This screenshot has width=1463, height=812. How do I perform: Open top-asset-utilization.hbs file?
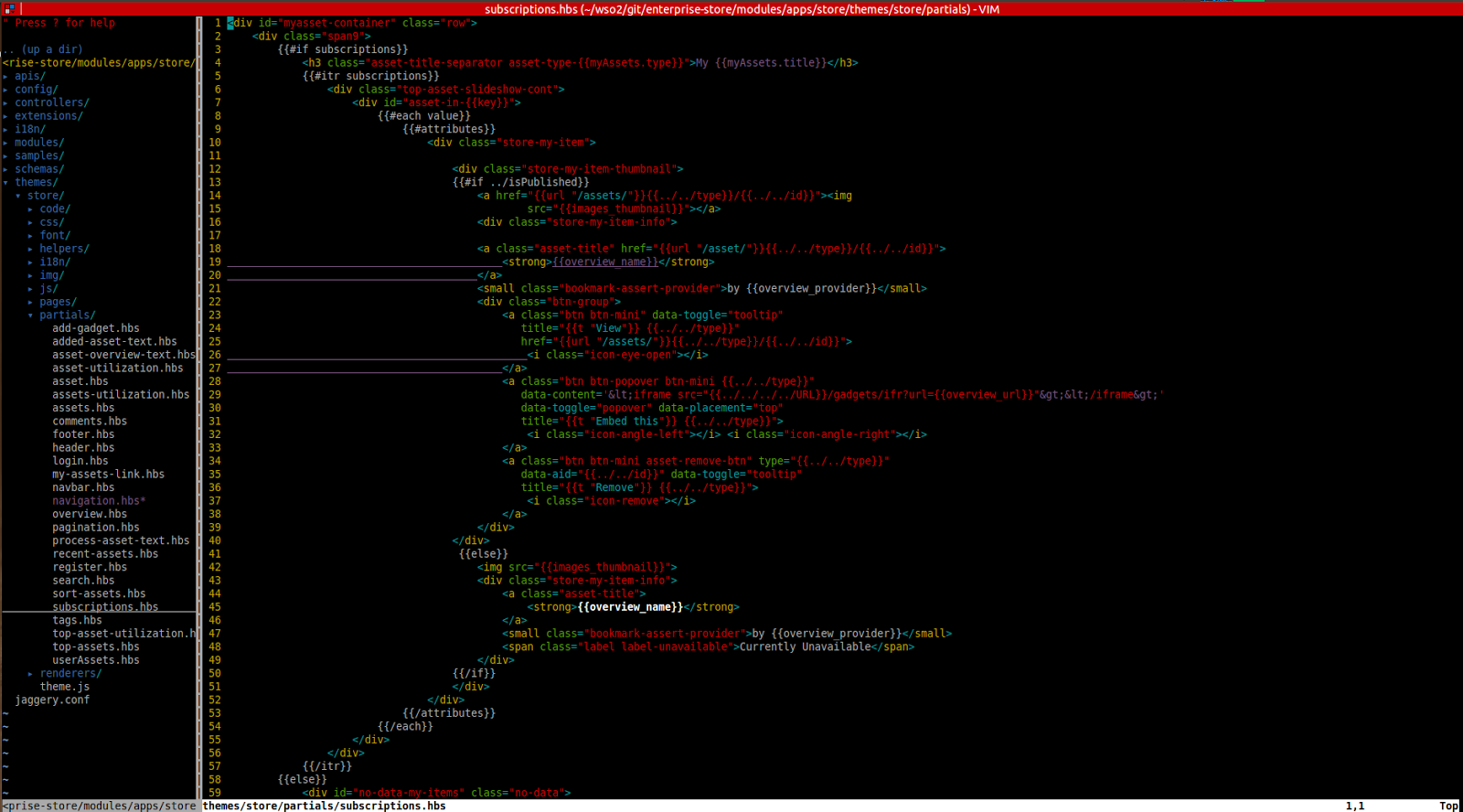(x=123, y=633)
